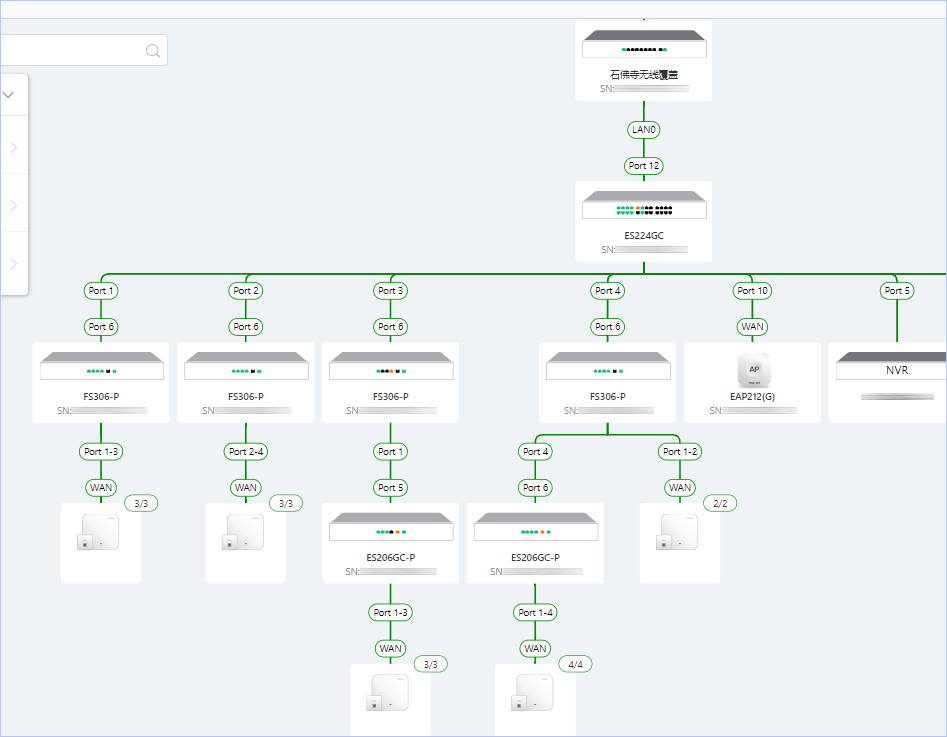Click the Port 12 label
947x737 pixels.
point(644,166)
